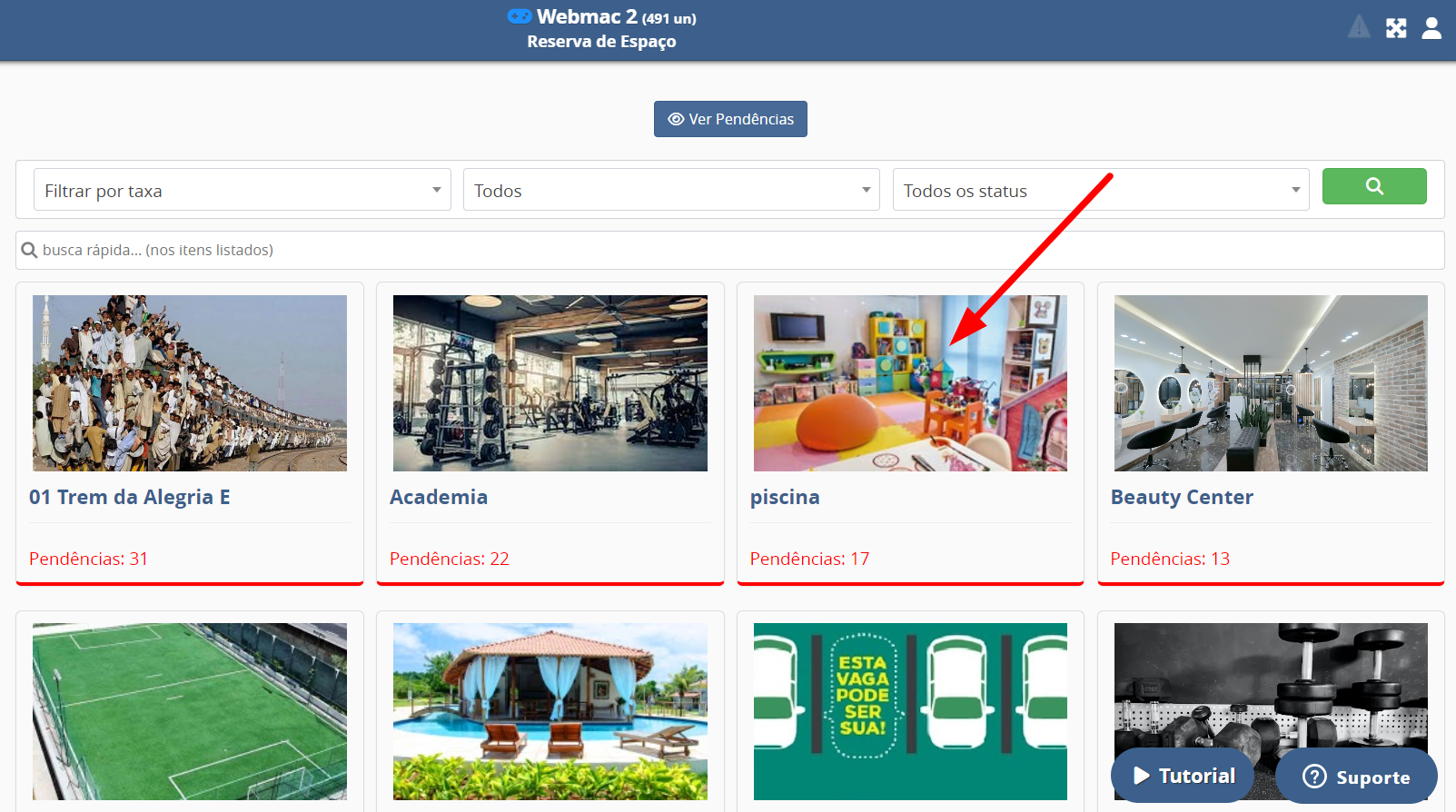Click the Webmac 2 gamepad logo icon
The width and height of the screenshot is (1456, 812).
(x=520, y=16)
